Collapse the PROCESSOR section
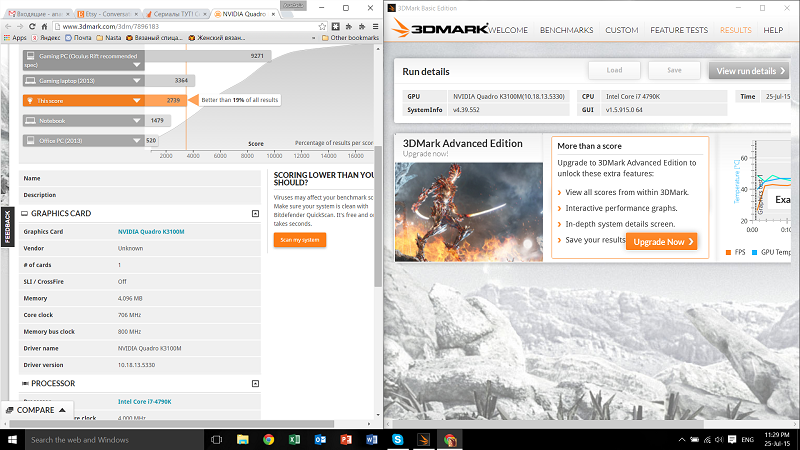The image size is (800, 450). tap(255, 383)
